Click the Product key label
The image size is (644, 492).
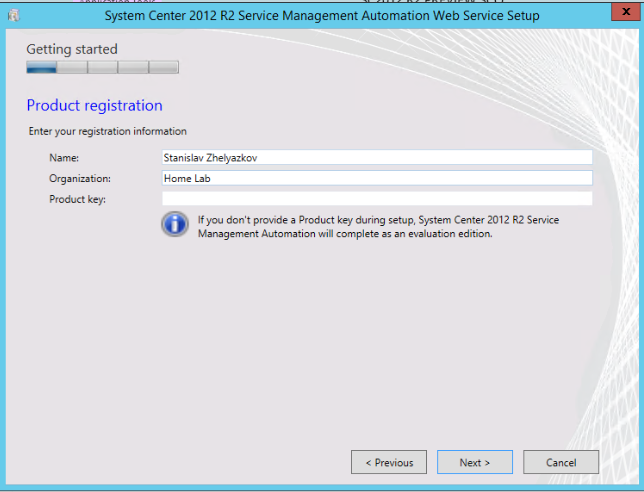77,199
